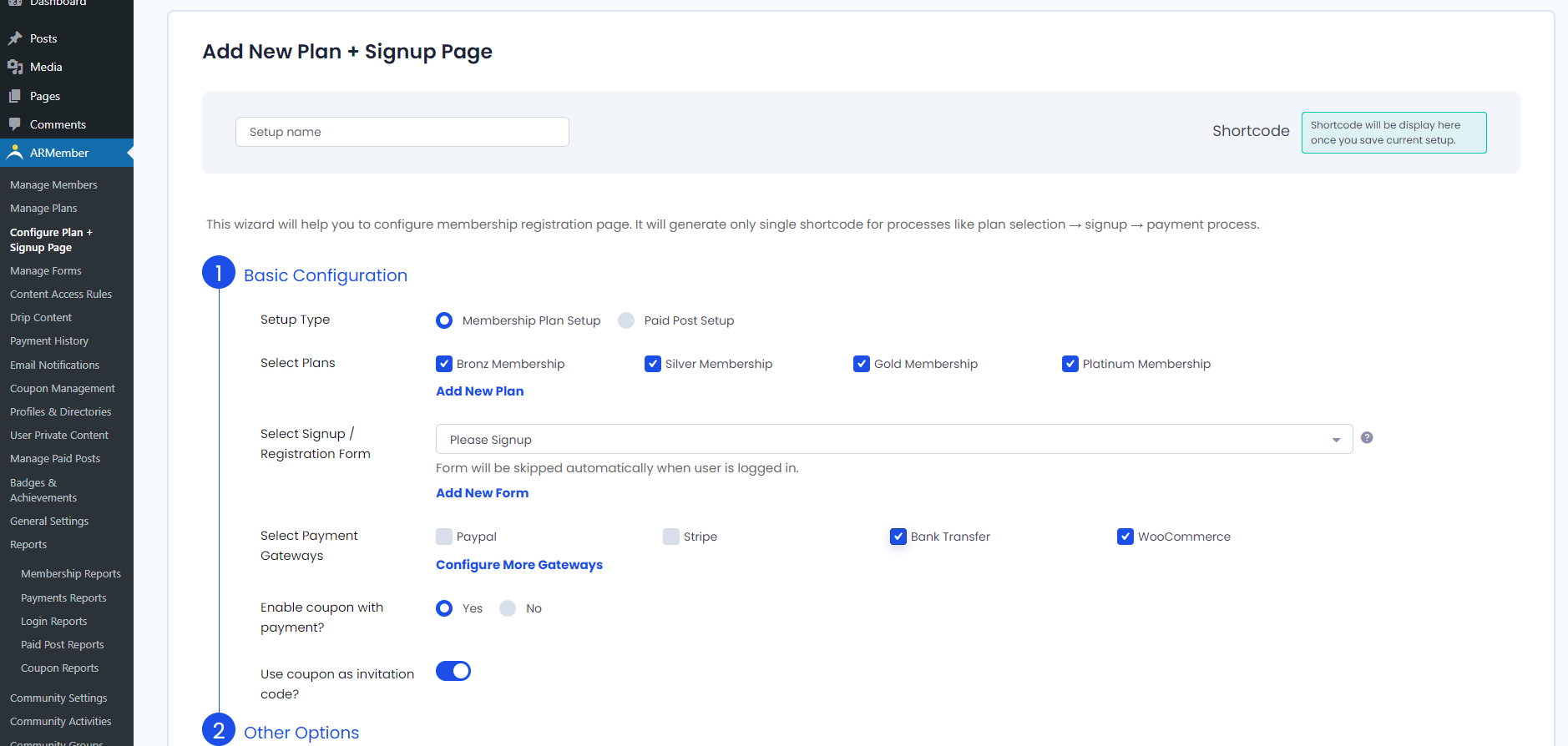Go to Coupon Management in sidebar
The height and width of the screenshot is (746, 1568).
click(x=63, y=389)
